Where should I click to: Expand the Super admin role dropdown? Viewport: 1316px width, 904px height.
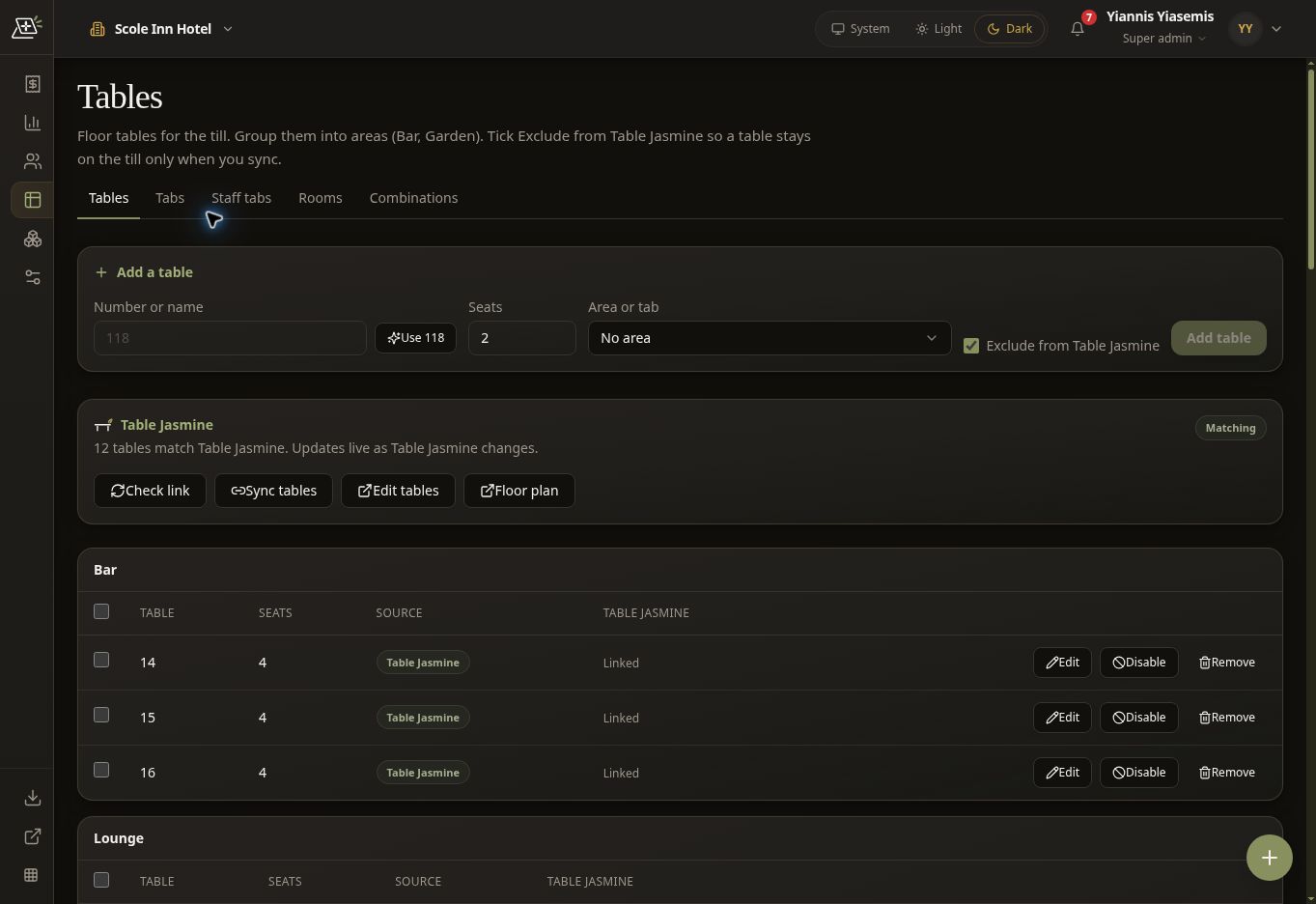click(1163, 39)
